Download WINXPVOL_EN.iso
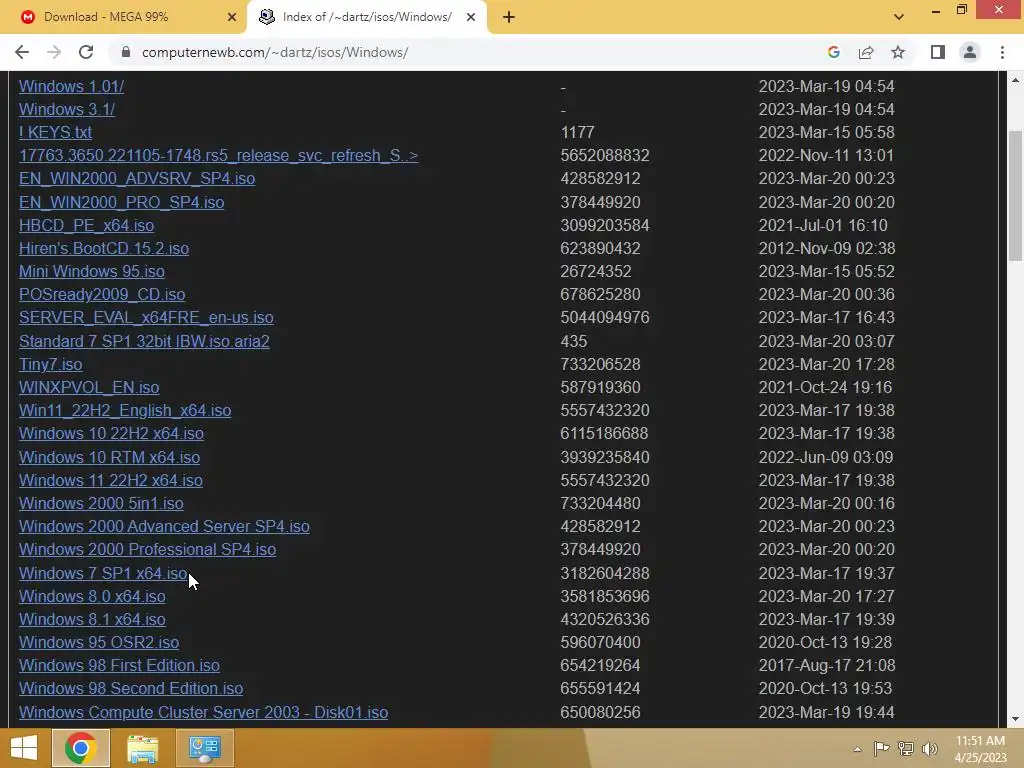Screen dimensions: 1024x768 point(89,387)
